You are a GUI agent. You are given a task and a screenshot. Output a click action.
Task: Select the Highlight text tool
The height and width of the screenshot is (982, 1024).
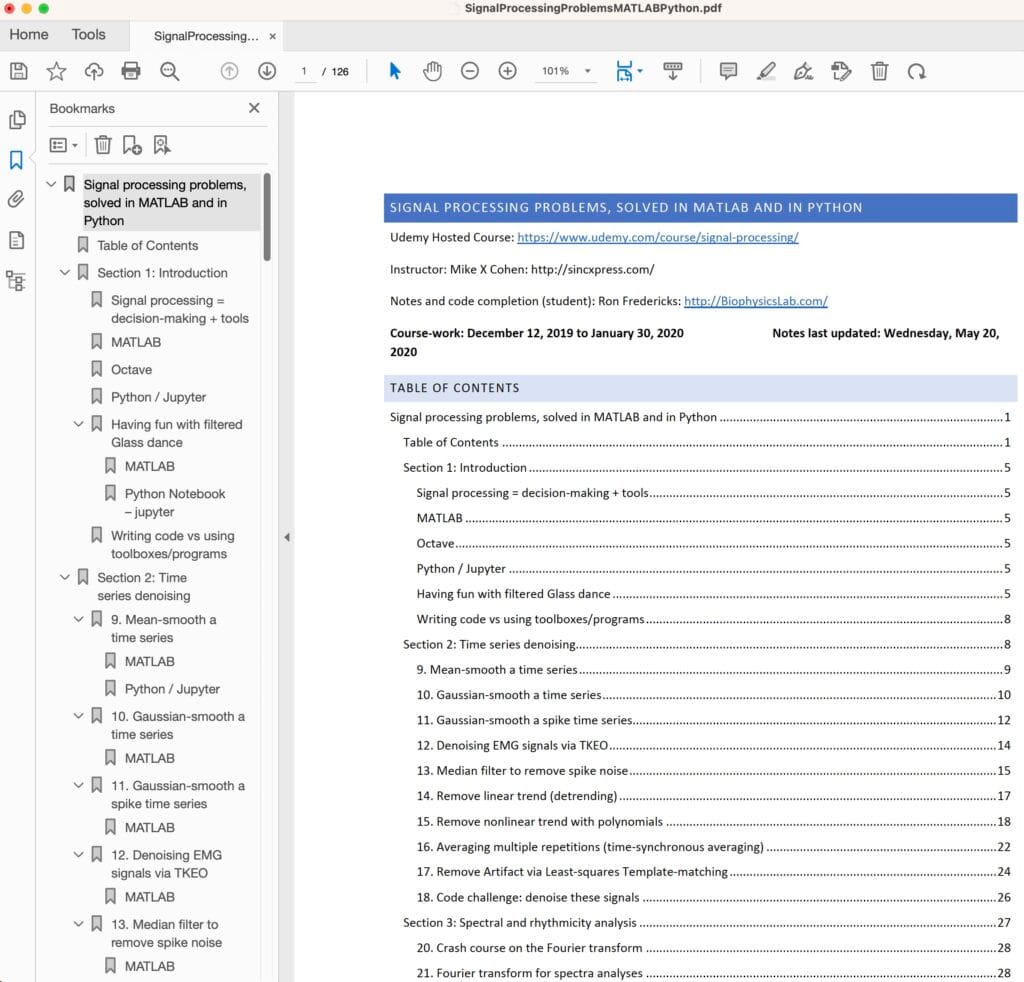pyautogui.click(x=766, y=71)
